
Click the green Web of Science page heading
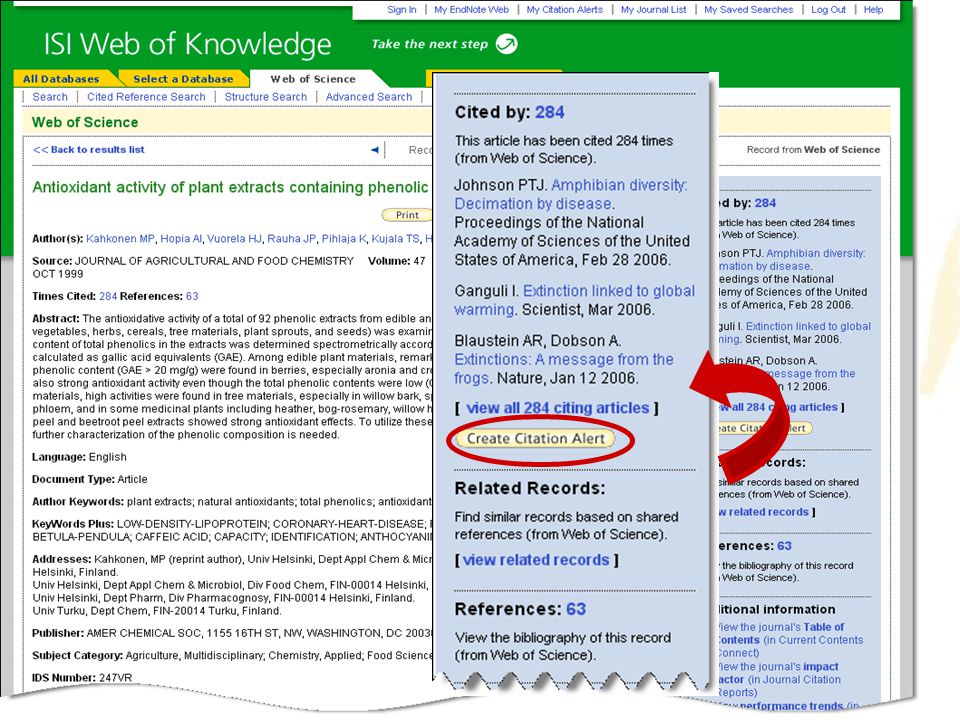85,122
